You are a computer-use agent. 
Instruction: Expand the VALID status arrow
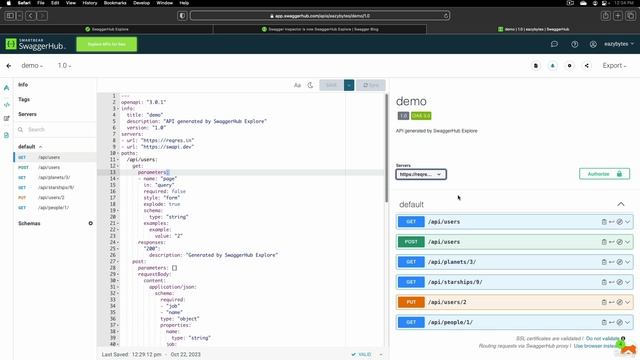tap(381, 354)
